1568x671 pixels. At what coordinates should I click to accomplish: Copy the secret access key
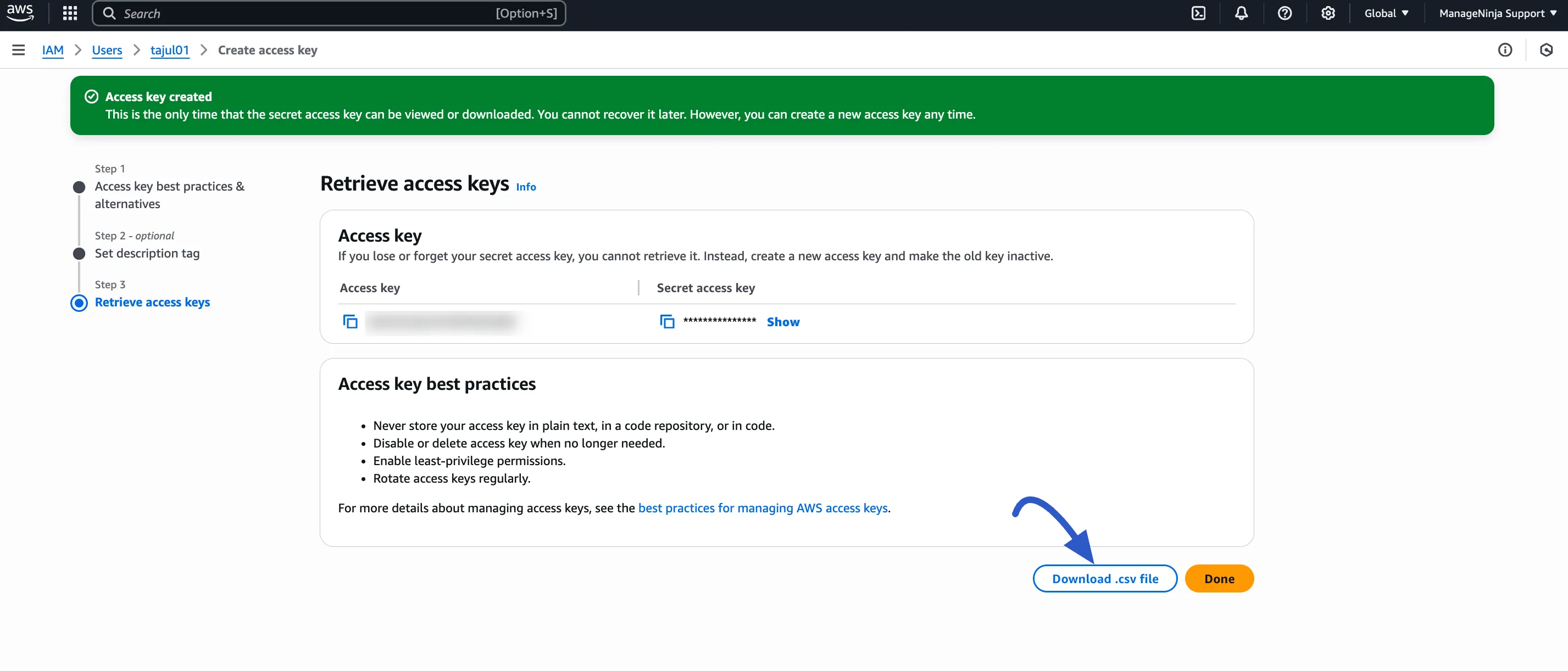(667, 321)
